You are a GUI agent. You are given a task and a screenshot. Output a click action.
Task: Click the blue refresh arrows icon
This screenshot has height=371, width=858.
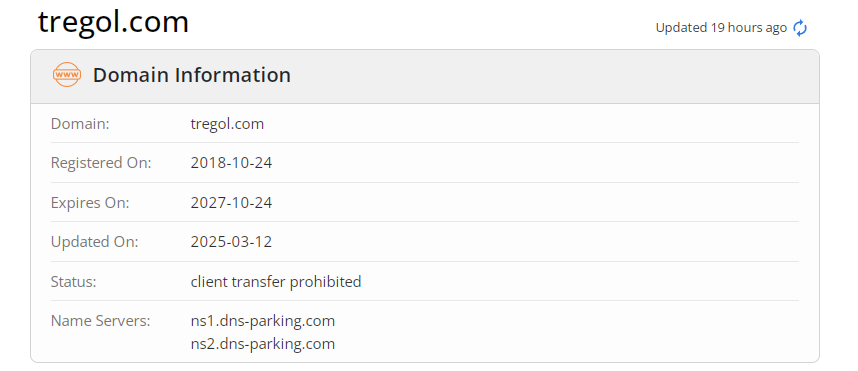(x=800, y=28)
